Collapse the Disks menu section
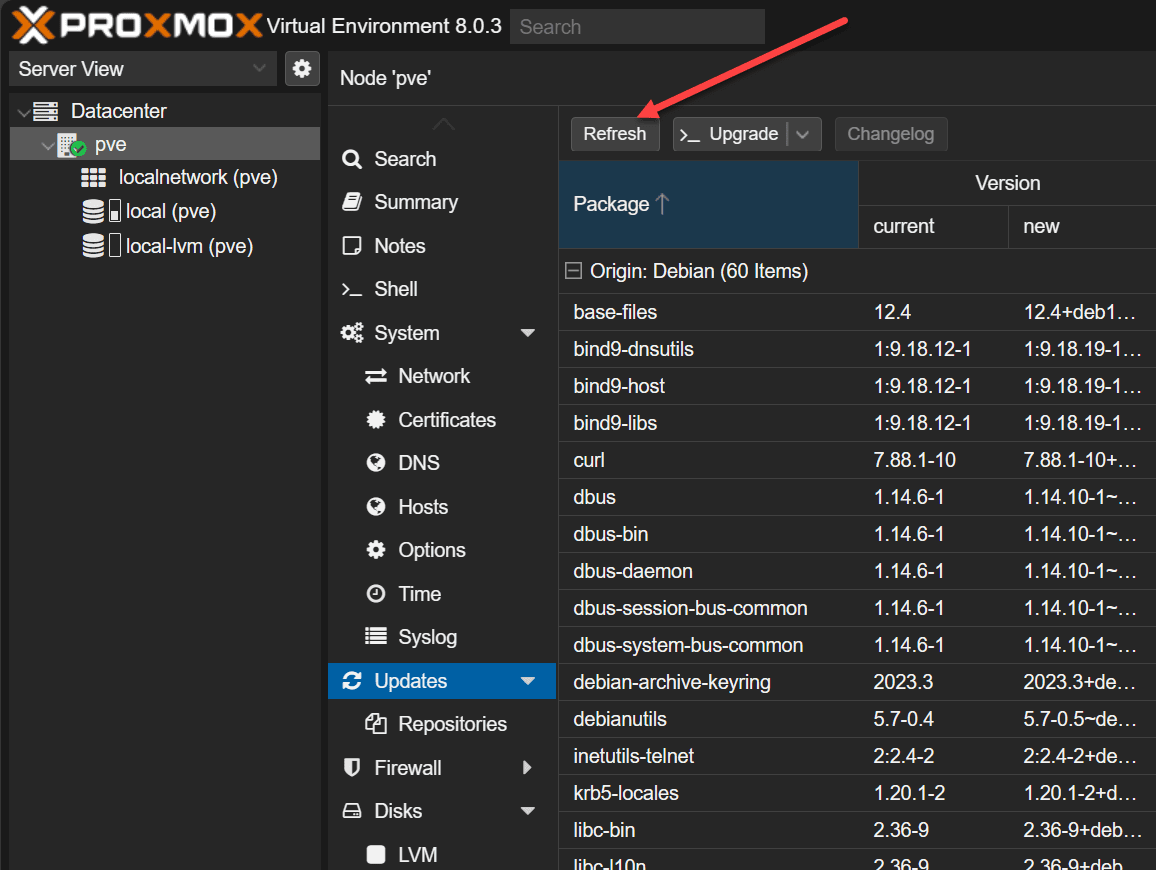 pos(528,811)
